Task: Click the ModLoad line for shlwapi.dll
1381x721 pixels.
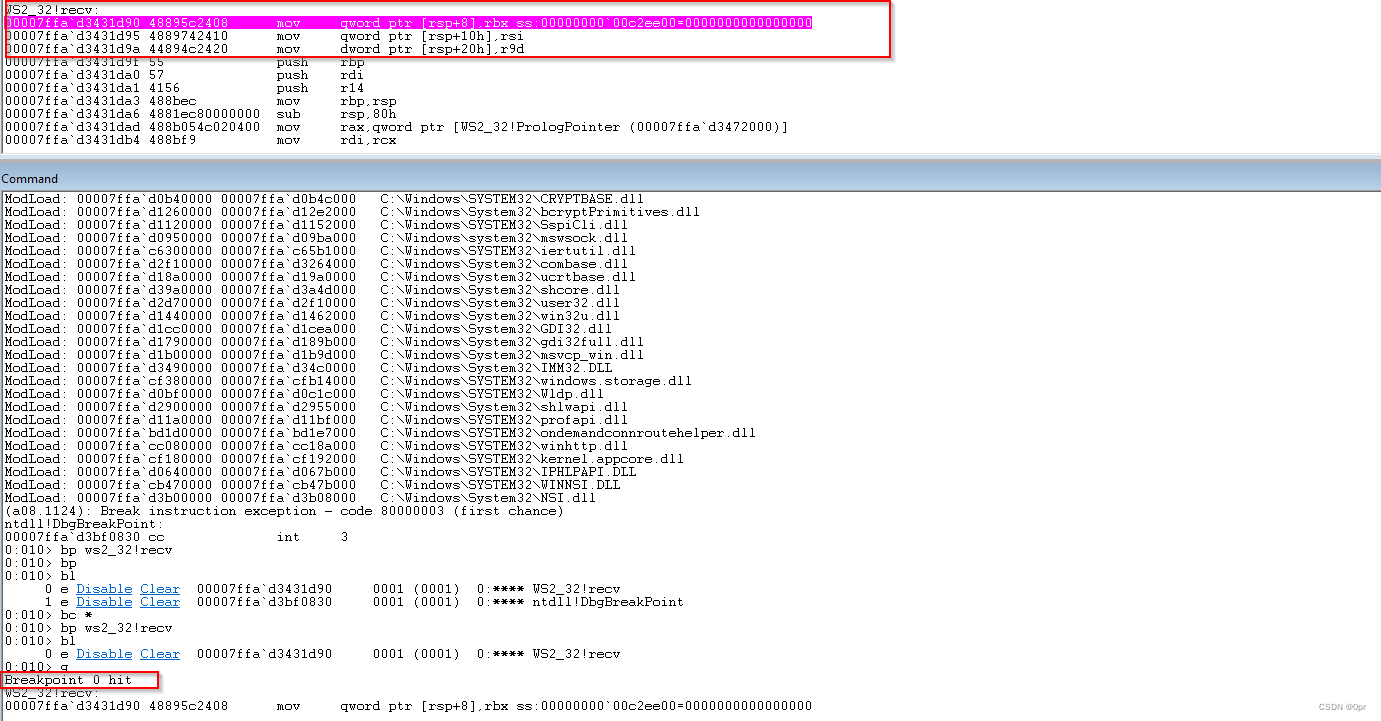Action: pos(317,407)
